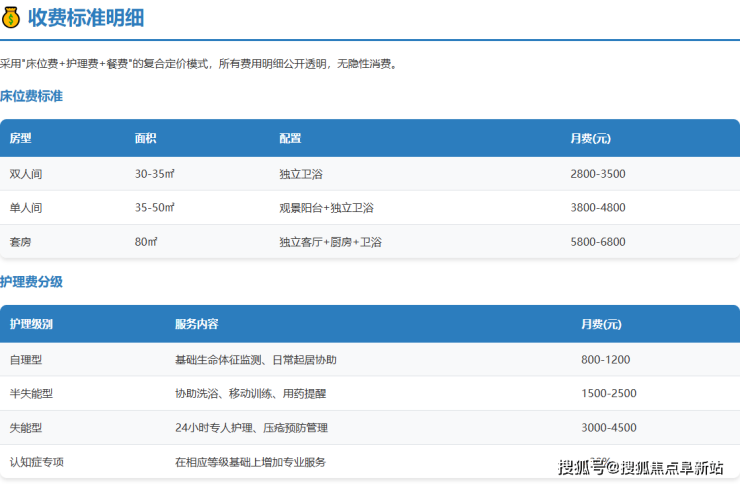Select the 床位费标准 section heading
Image resolution: width=740 pixels, height=484 pixels.
point(31,96)
